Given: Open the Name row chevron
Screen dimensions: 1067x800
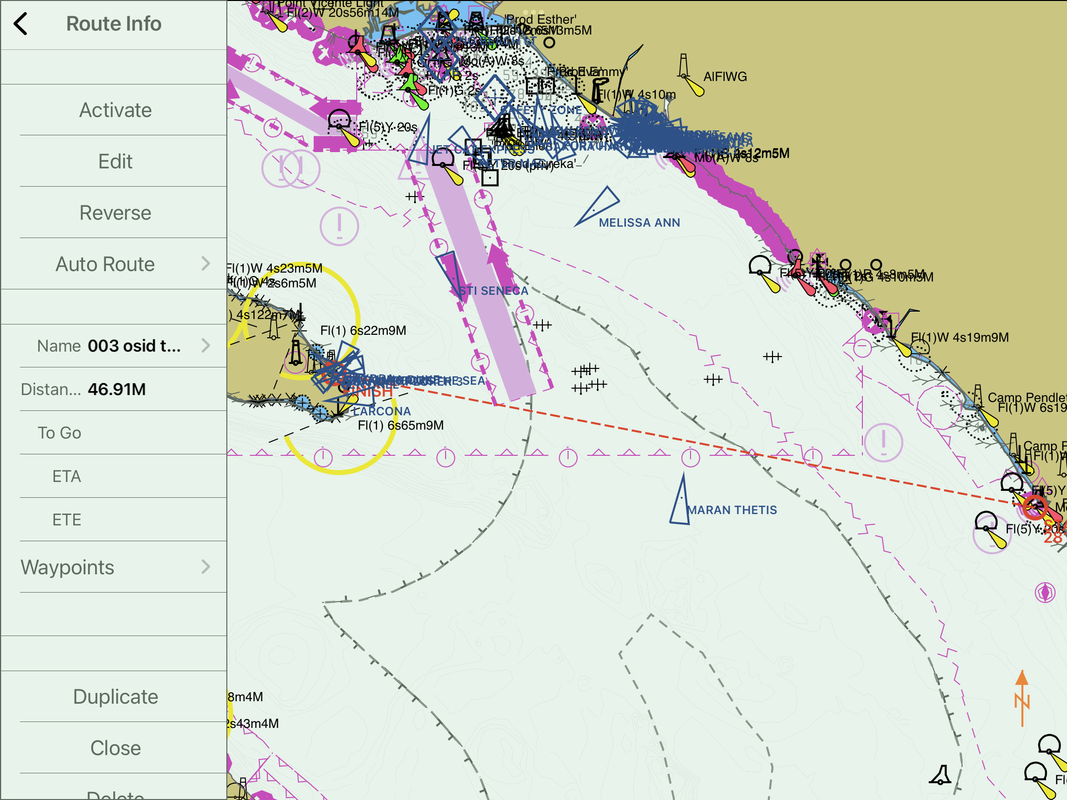Looking at the screenshot, I should pyautogui.click(x=206, y=346).
